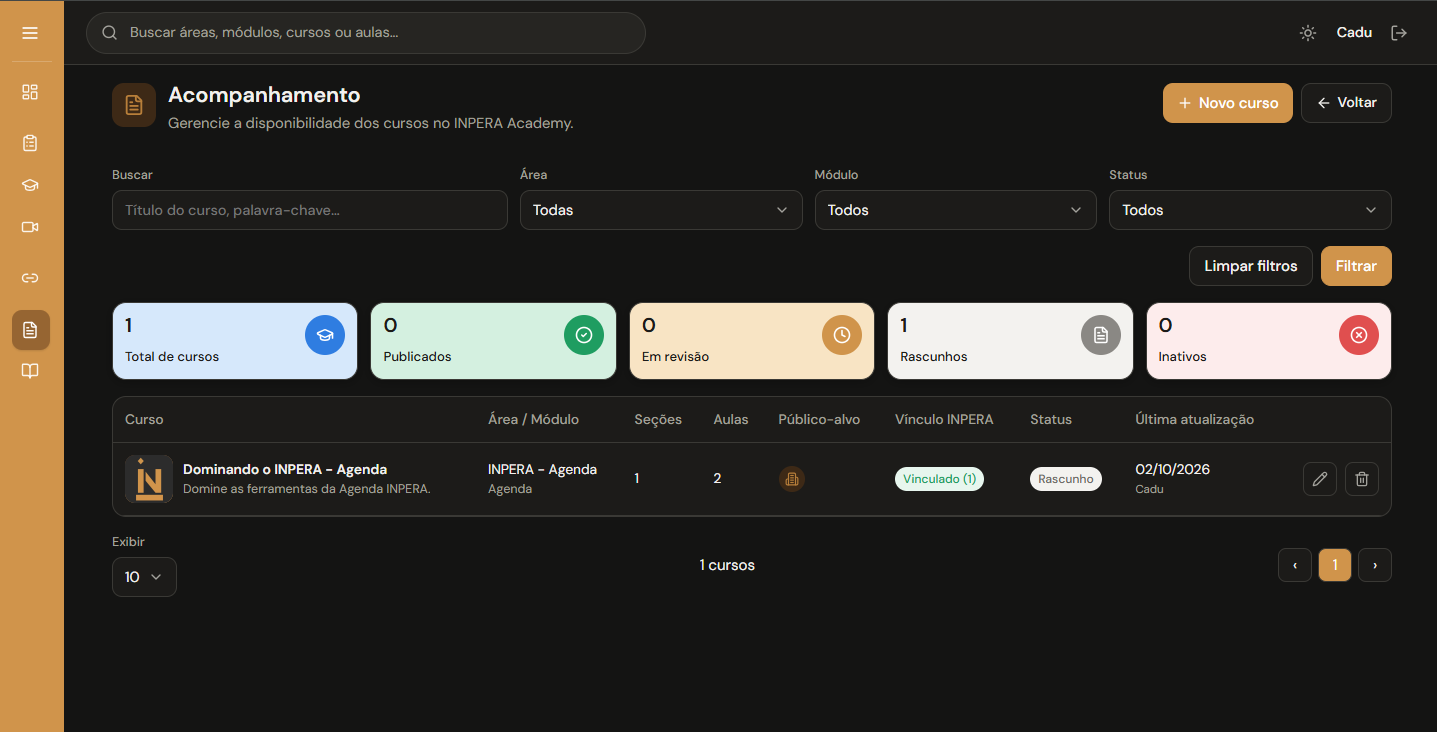This screenshot has width=1437, height=732.
Task: Open the INPERA course logo thumbnail
Action: (x=149, y=479)
